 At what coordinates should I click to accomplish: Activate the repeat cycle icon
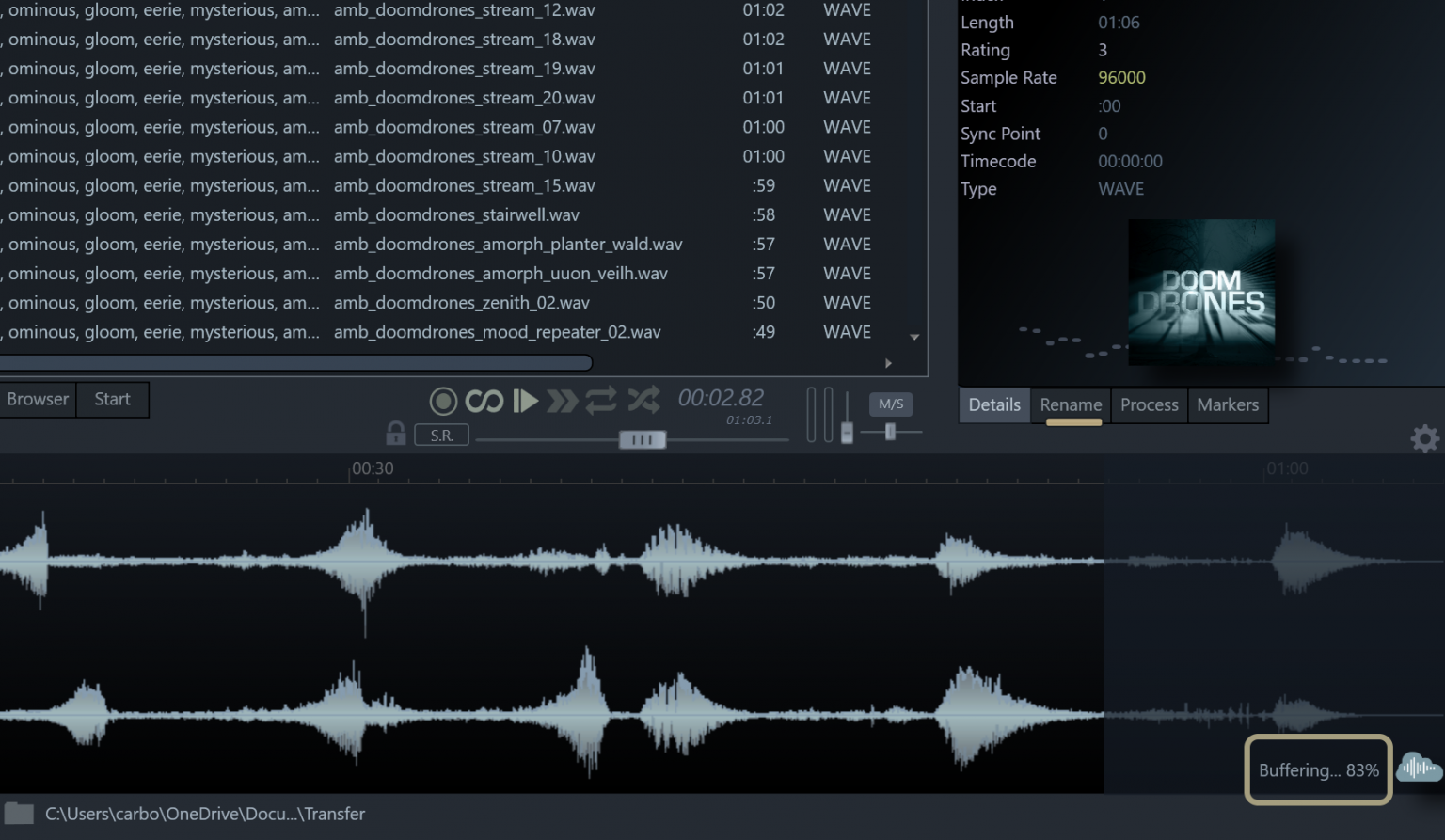(602, 401)
